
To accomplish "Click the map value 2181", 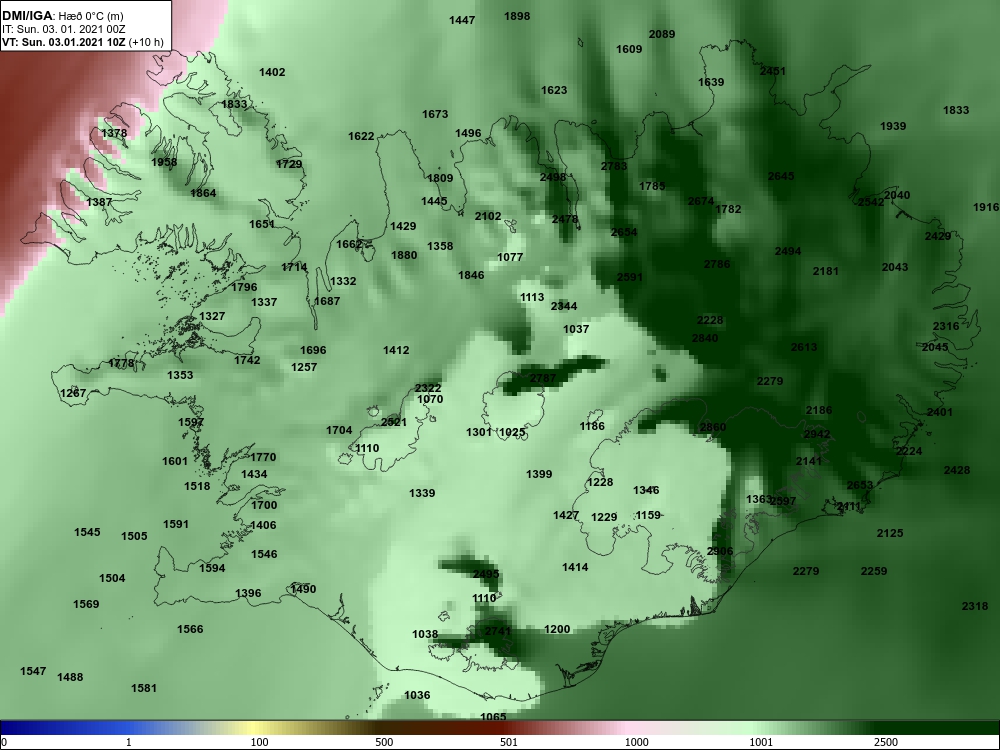I will [825, 272].
